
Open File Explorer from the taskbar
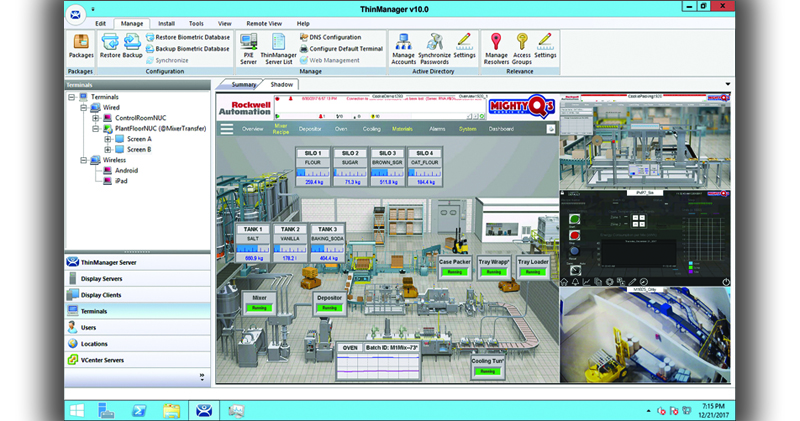tap(171, 410)
